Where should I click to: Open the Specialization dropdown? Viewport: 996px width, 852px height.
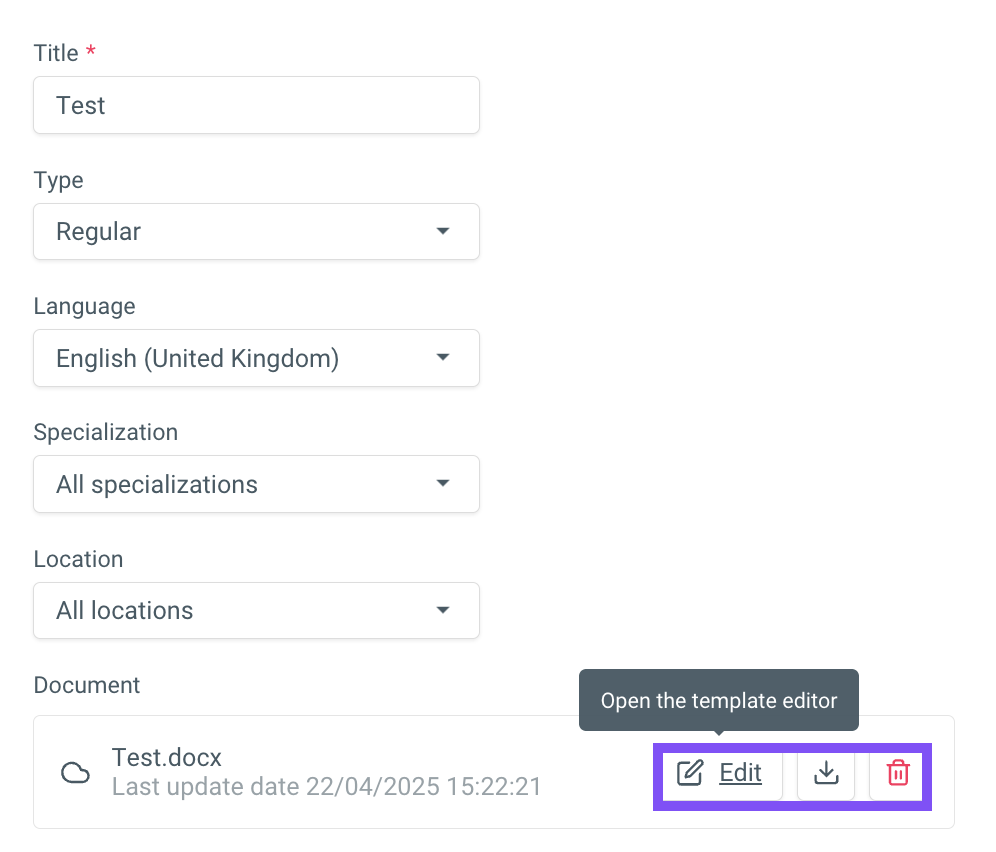coord(256,484)
